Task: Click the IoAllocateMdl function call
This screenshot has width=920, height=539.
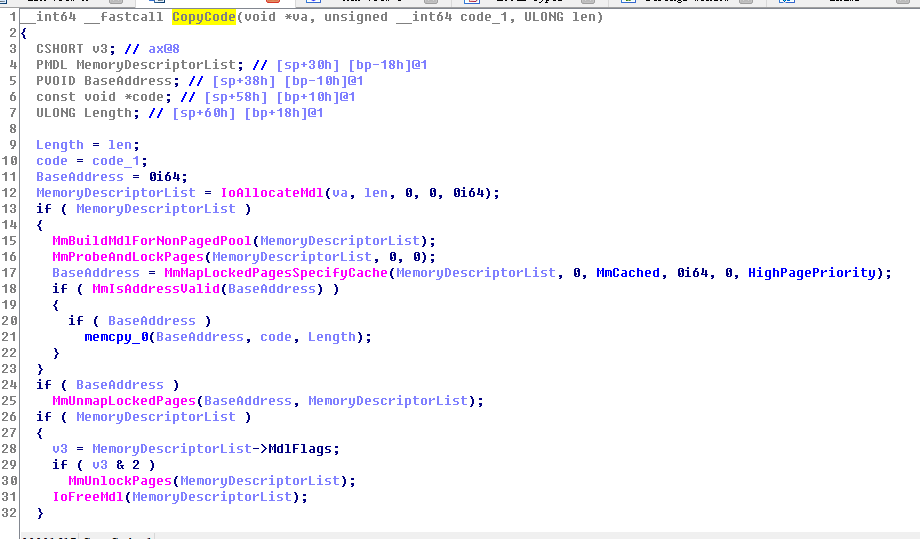Action: tap(272, 193)
